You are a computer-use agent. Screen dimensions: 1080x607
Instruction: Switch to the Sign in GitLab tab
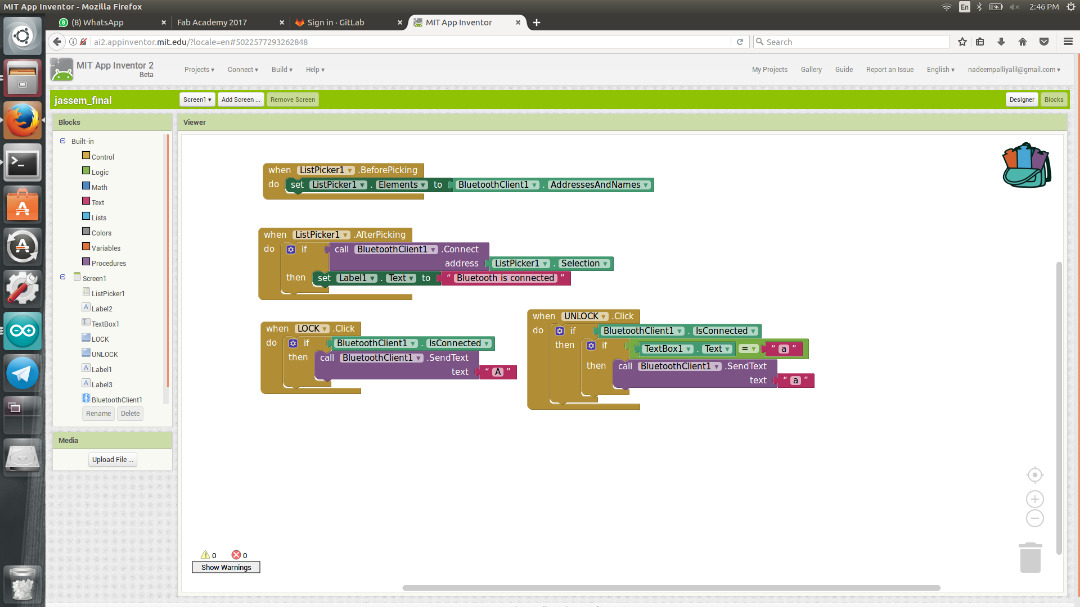[348, 22]
